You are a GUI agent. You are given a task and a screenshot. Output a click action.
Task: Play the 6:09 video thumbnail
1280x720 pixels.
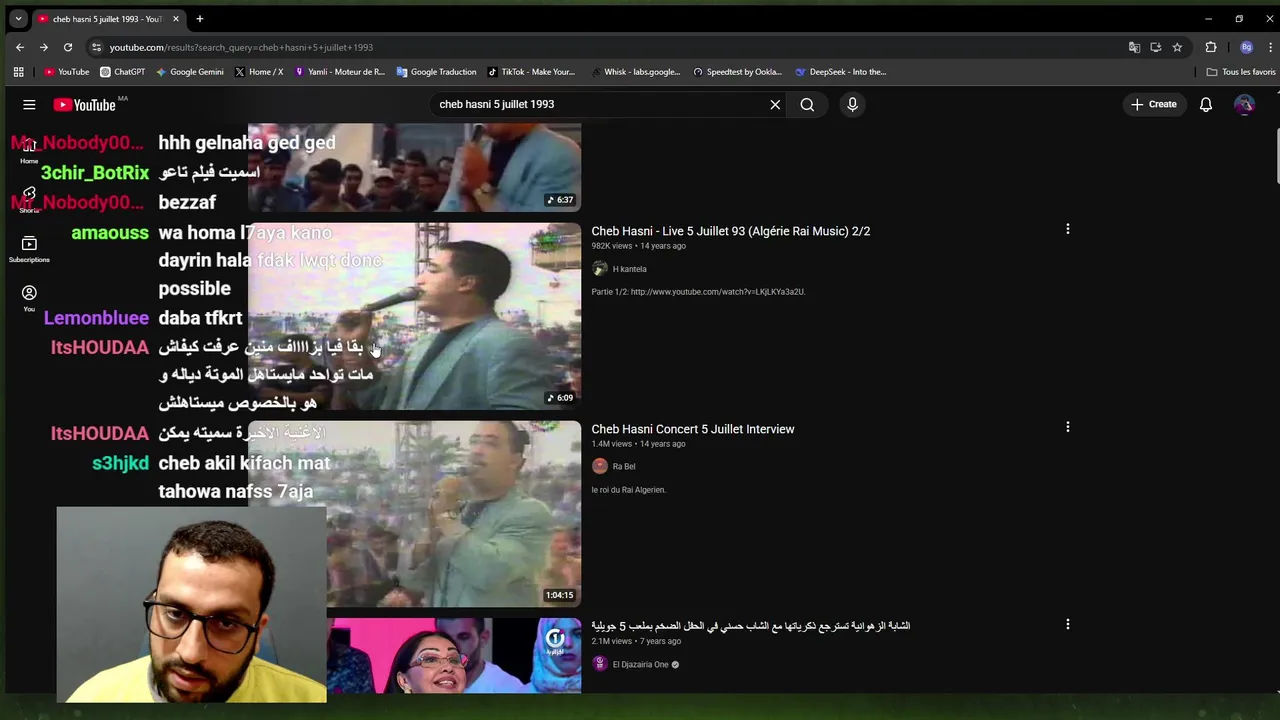click(x=414, y=316)
